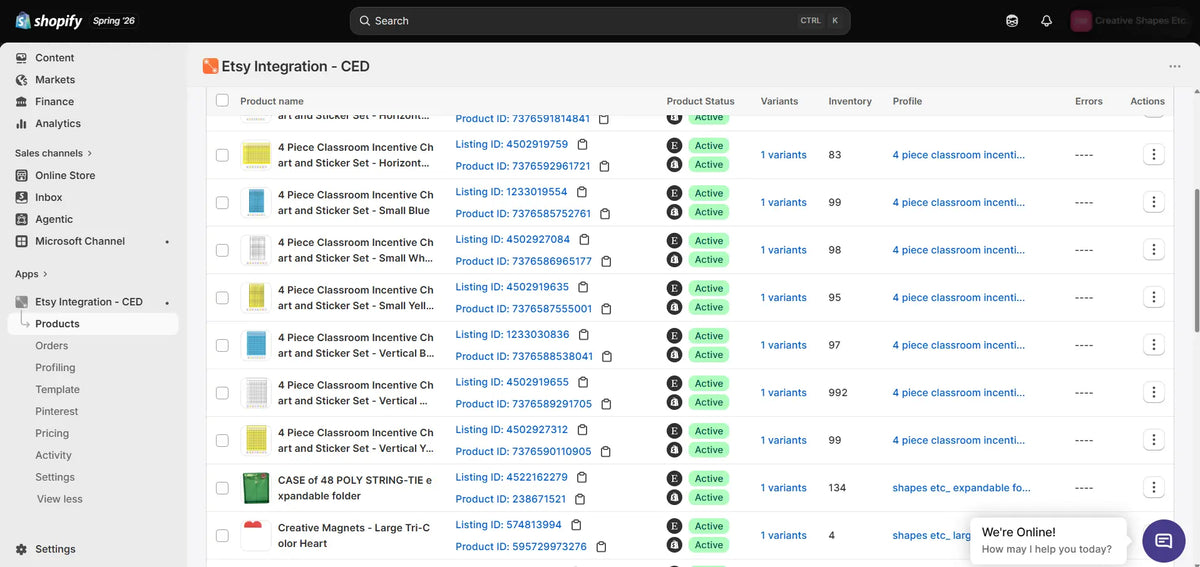Click thumbnail of Large Tri-Color Heart magnet

pos(256,535)
